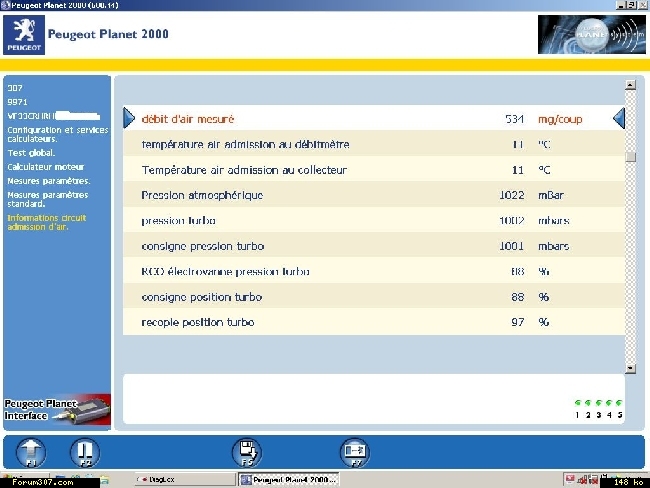Click green status indicator 5

point(619,403)
